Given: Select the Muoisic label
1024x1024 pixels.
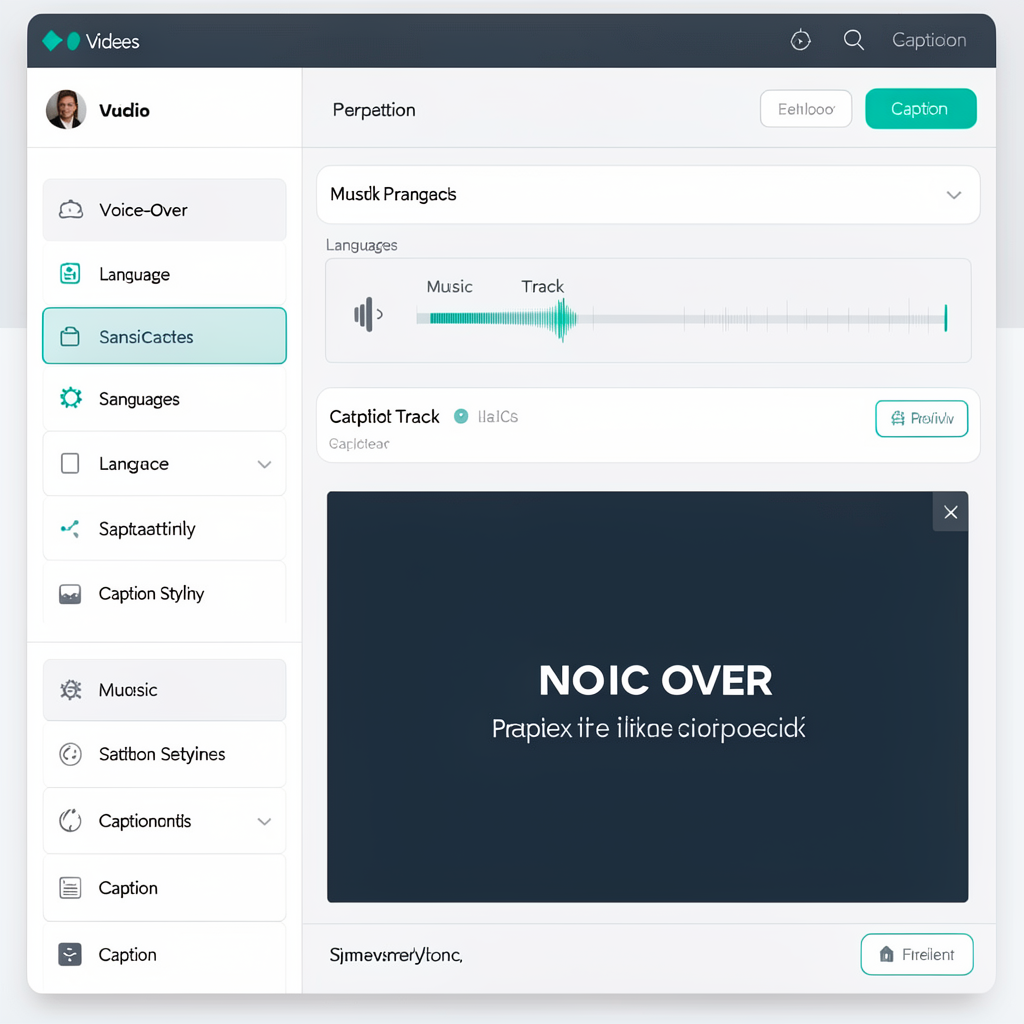Looking at the screenshot, I should 128,690.
